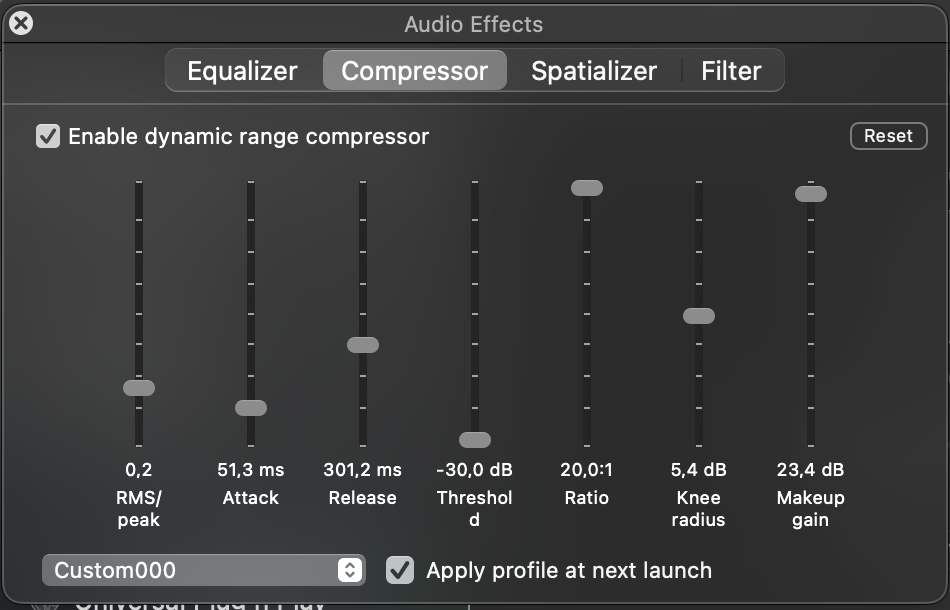
Task: Open the Spatializer tab
Action: point(593,71)
